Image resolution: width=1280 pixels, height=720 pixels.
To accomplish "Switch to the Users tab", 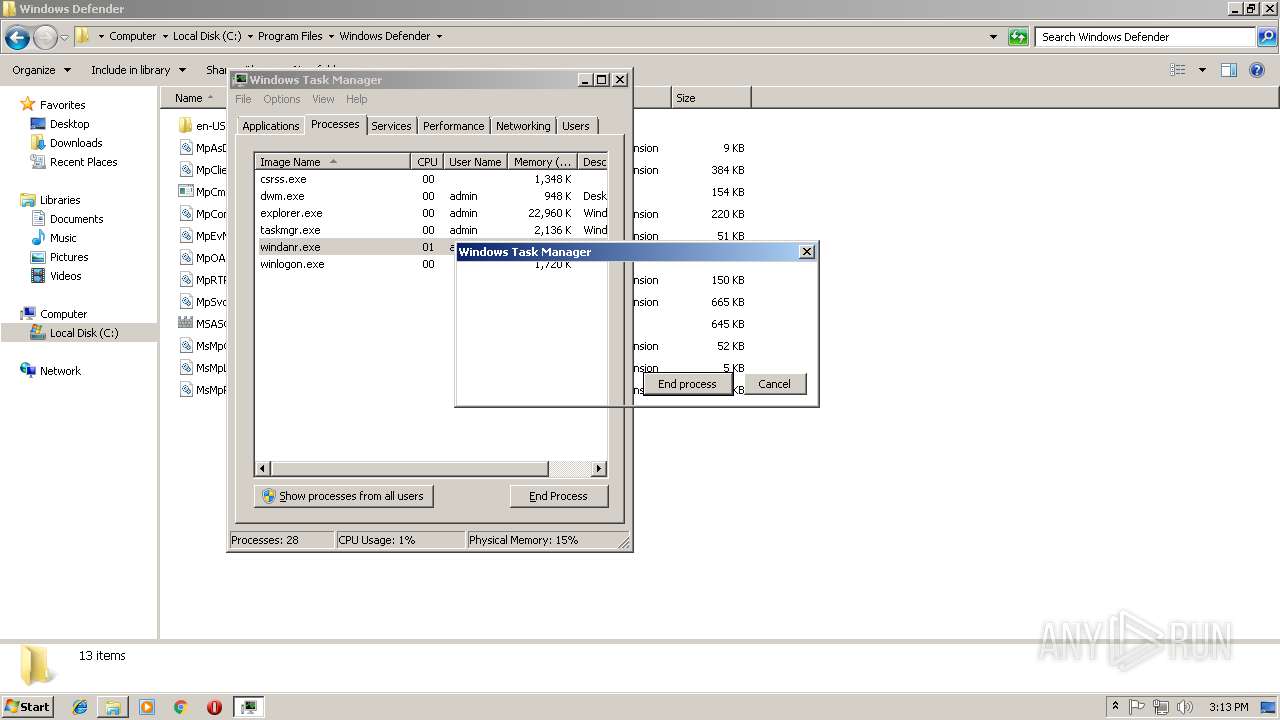I will coord(575,126).
